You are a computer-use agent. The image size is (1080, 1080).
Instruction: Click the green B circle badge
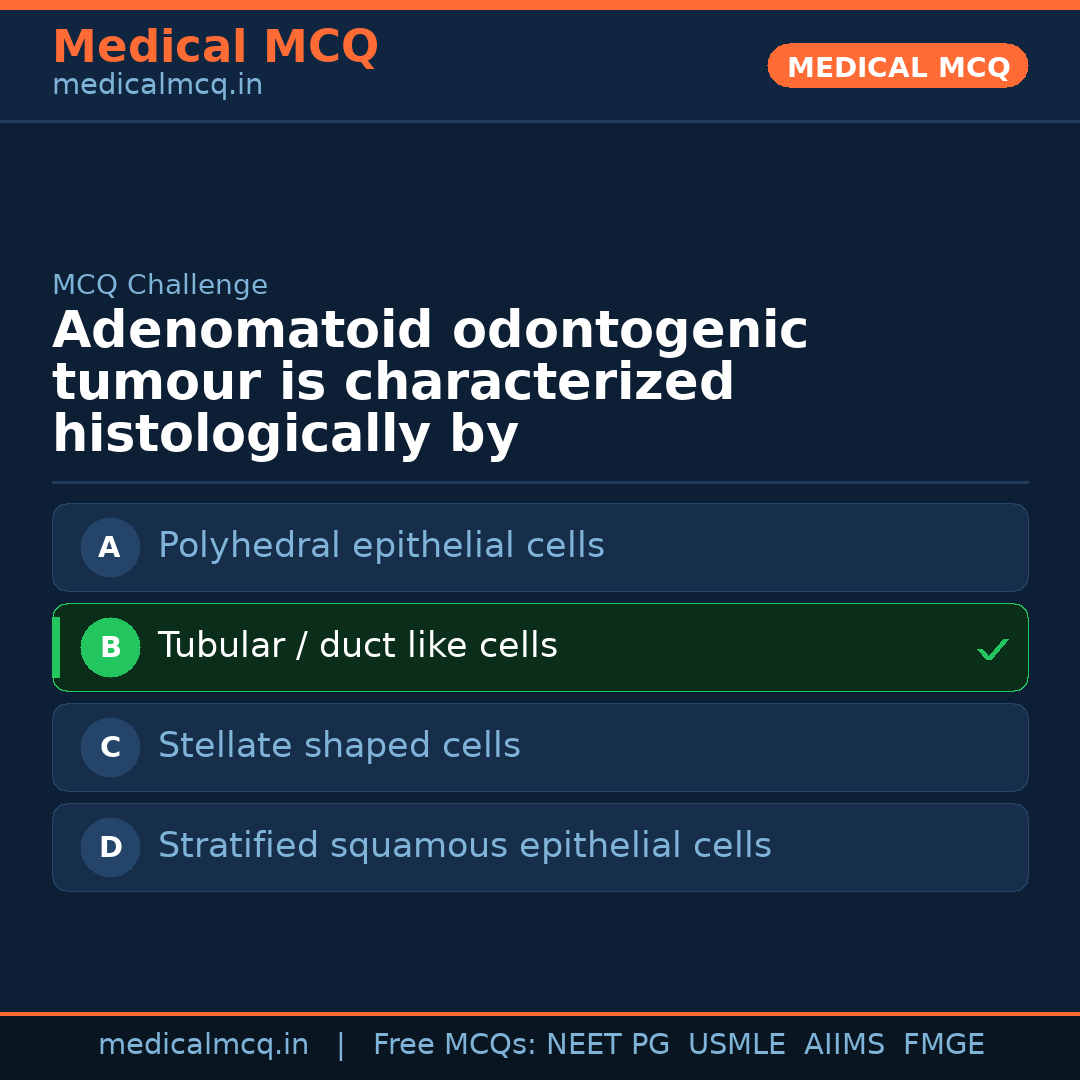coord(110,647)
